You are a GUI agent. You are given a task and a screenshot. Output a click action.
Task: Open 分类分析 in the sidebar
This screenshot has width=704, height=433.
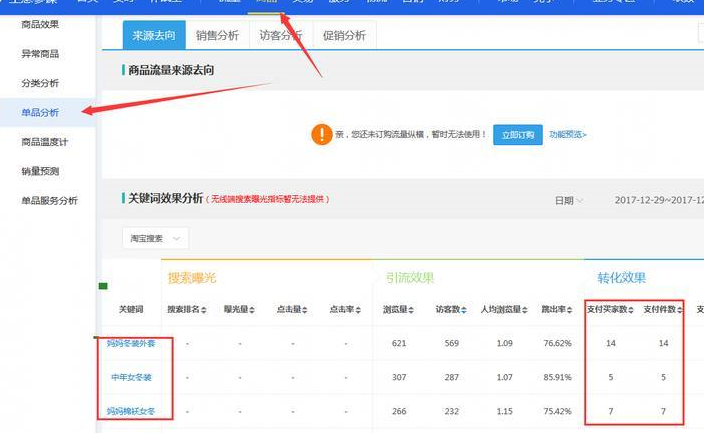click(40, 83)
